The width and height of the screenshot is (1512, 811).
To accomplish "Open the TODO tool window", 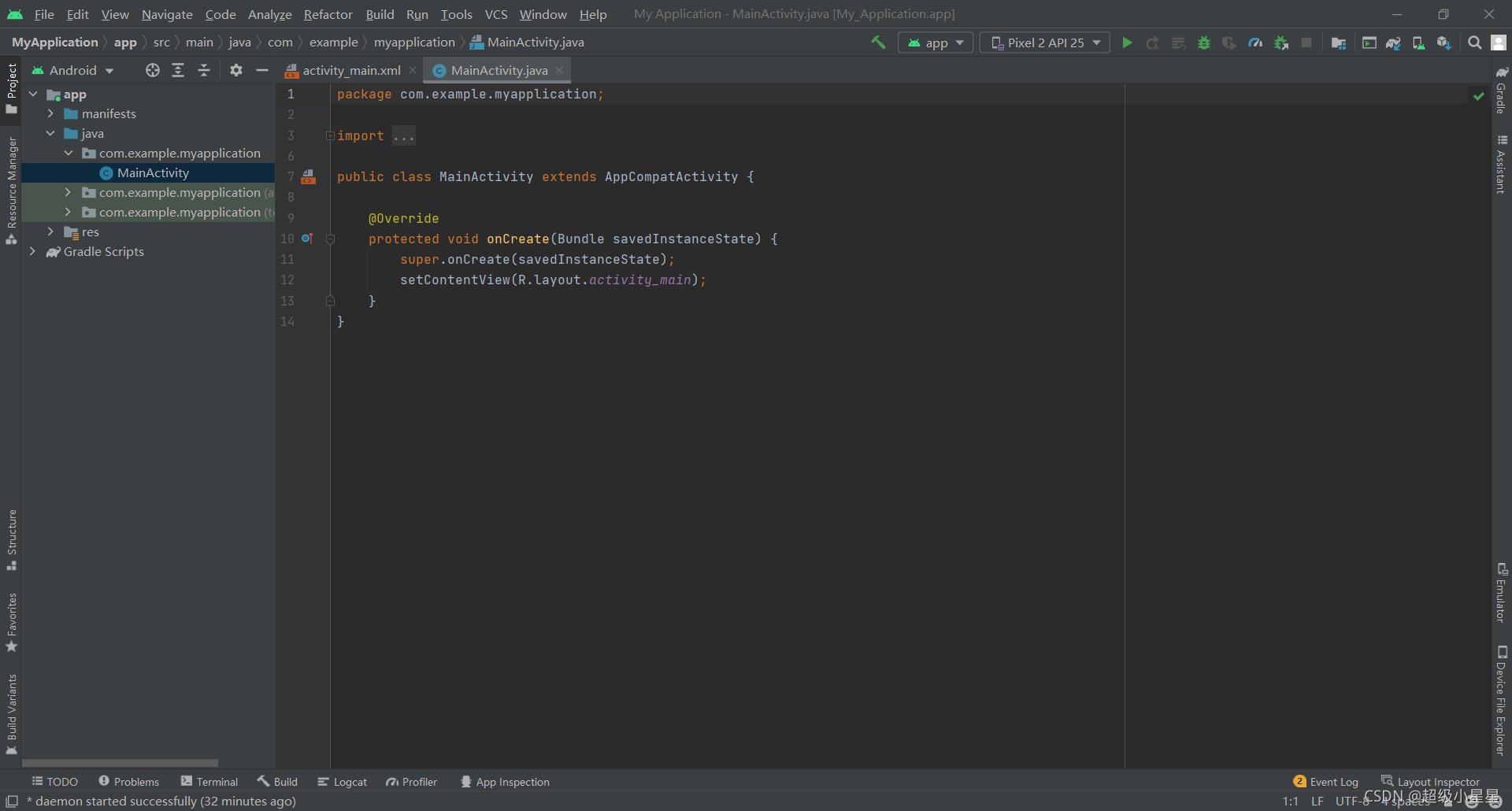I will pos(54,782).
